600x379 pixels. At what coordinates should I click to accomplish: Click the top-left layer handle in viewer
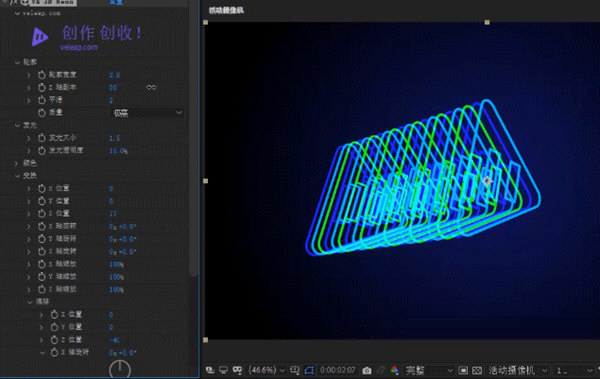point(205,22)
